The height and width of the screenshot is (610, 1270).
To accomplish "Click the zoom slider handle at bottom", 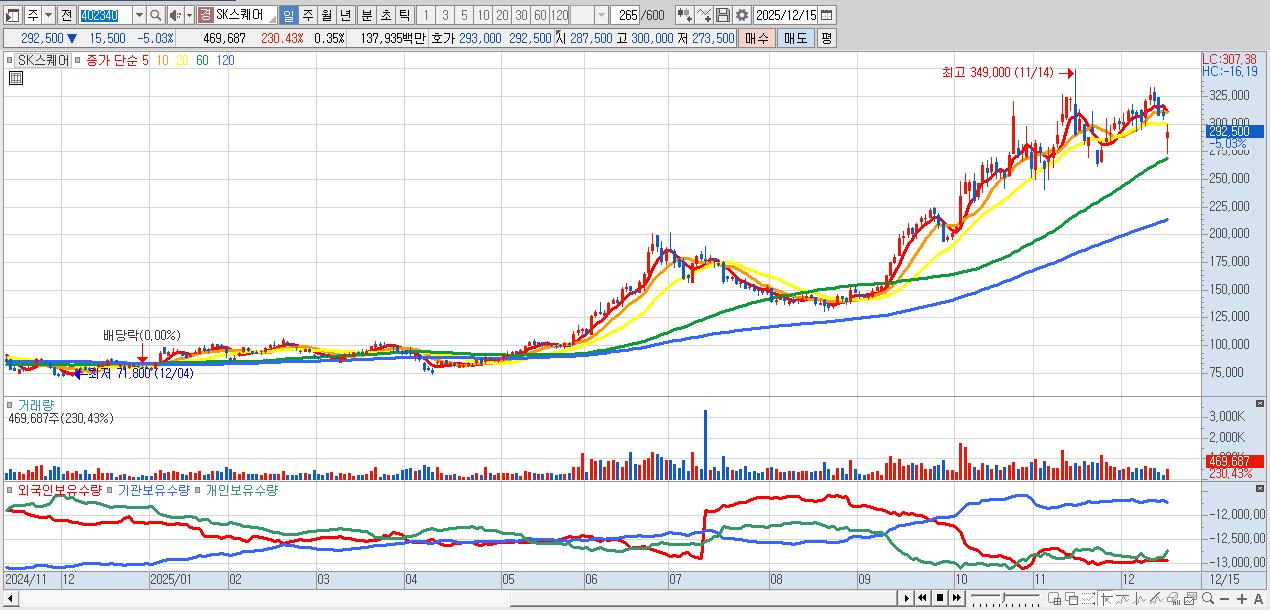I will tap(1003, 598).
